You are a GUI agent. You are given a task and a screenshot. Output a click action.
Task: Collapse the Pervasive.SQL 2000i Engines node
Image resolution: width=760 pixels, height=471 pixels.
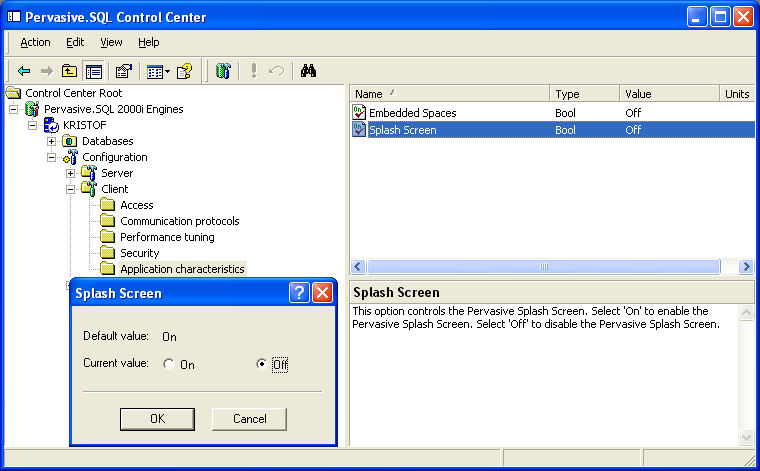[14, 109]
